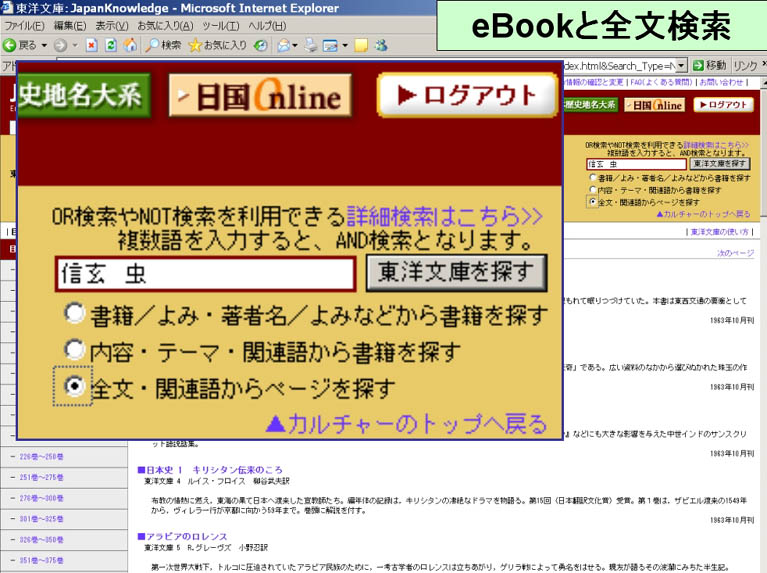Click small 歴史地名大系 green button in page header
Image resolution: width=767 pixels, height=573 pixels.
(x=590, y=105)
